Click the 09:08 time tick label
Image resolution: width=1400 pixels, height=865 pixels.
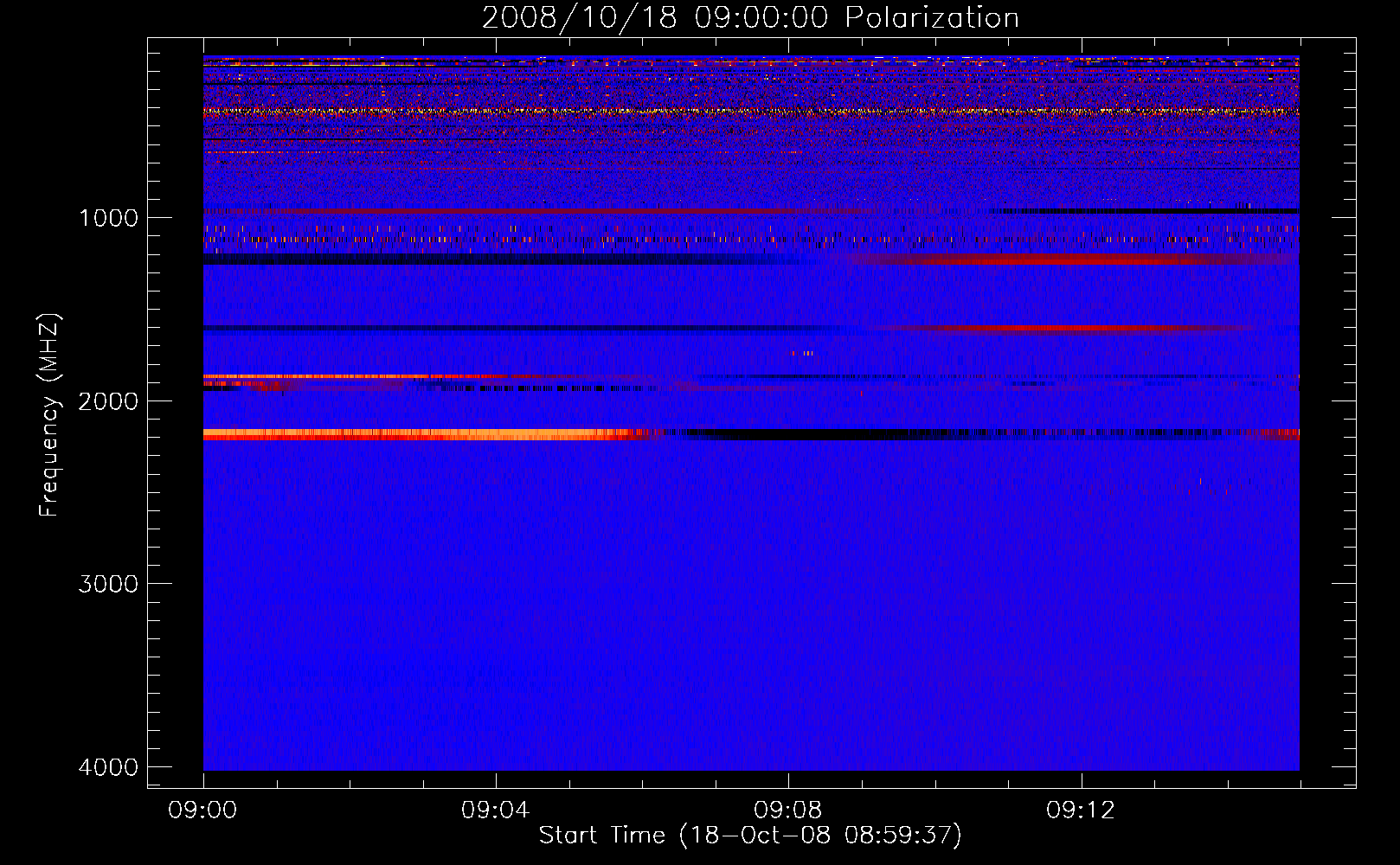click(x=788, y=811)
